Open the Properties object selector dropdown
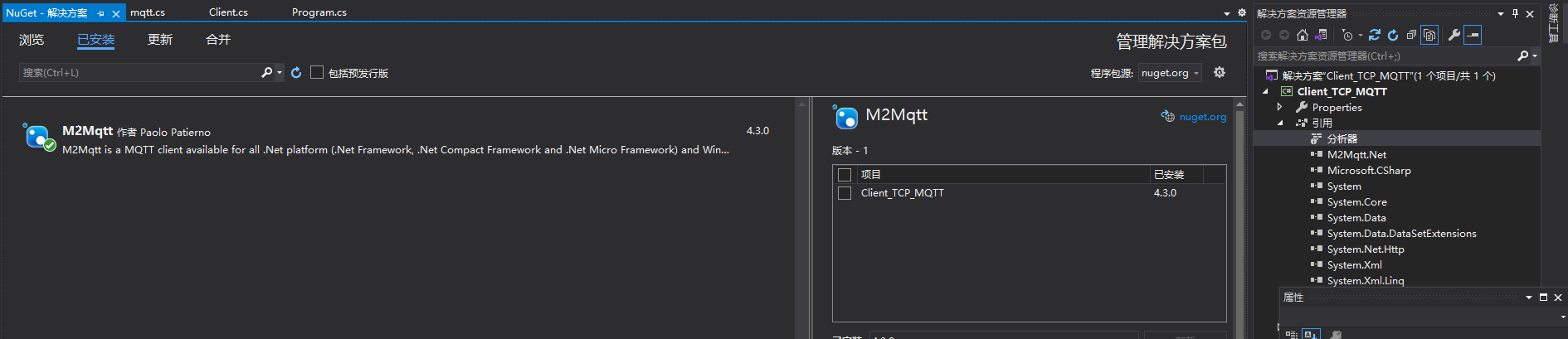 [x=1563, y=317]
